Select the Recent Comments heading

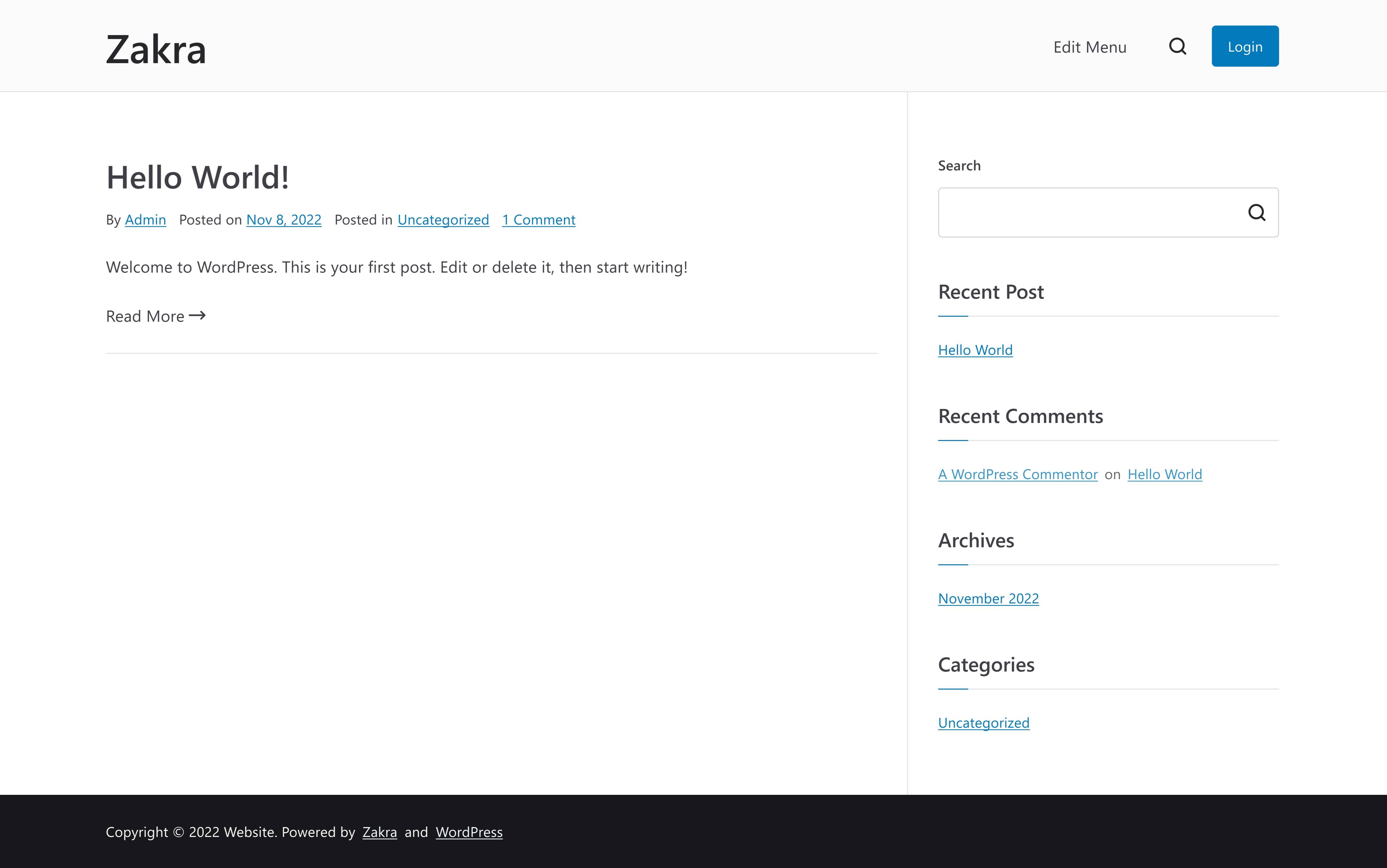point(1021,416)
